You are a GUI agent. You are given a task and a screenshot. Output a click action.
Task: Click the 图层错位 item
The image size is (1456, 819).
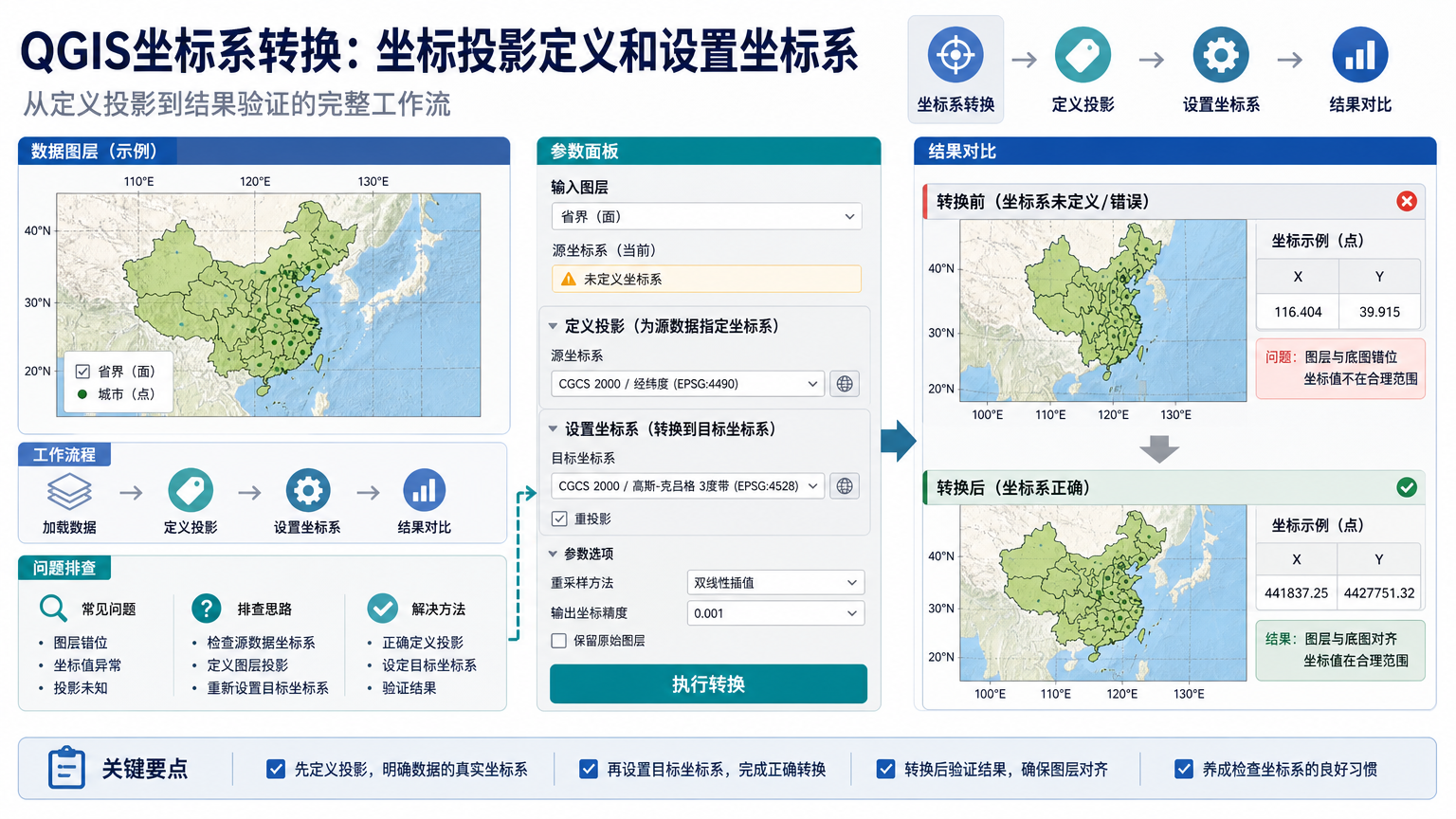point(81,643)
